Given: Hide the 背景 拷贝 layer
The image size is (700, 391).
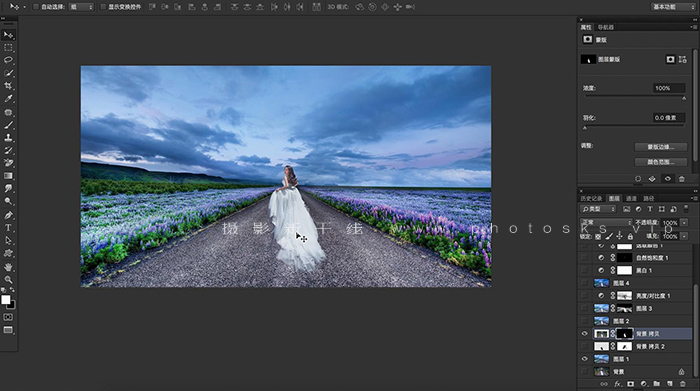Looking at the screenshot, I should [584, 333].
